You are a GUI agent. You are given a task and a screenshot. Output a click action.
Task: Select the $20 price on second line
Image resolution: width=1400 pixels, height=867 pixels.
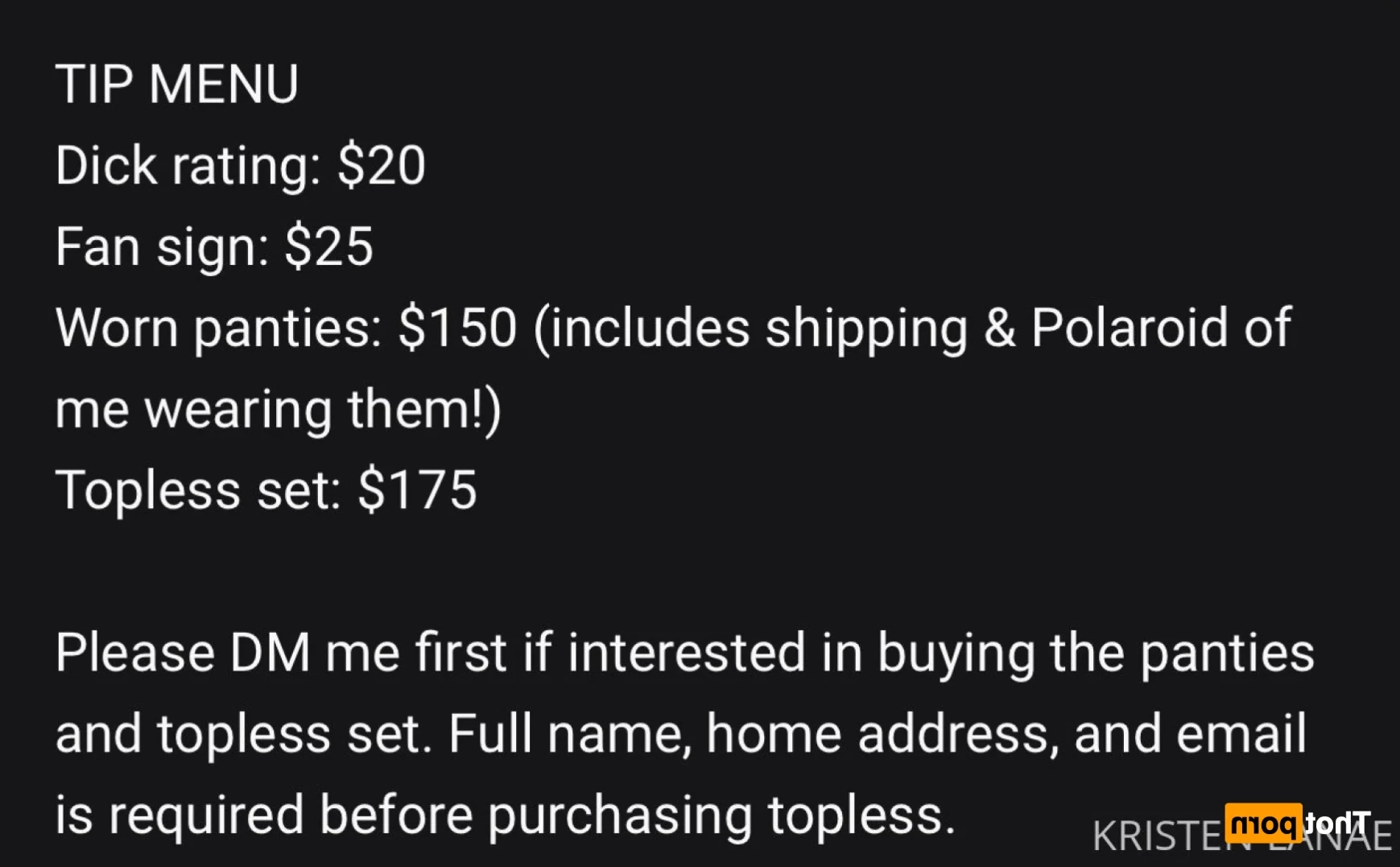click(x=381, y=165)
